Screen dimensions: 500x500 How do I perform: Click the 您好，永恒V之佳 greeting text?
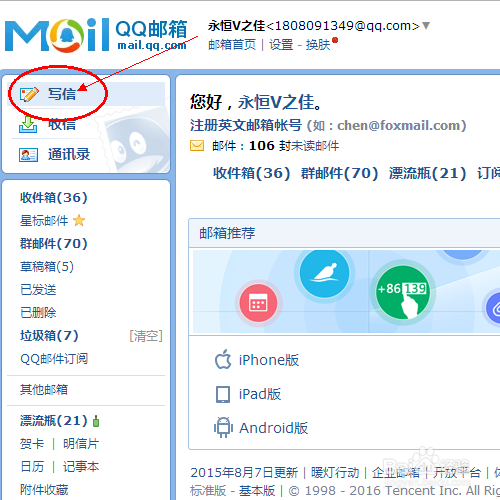(256, 102)
